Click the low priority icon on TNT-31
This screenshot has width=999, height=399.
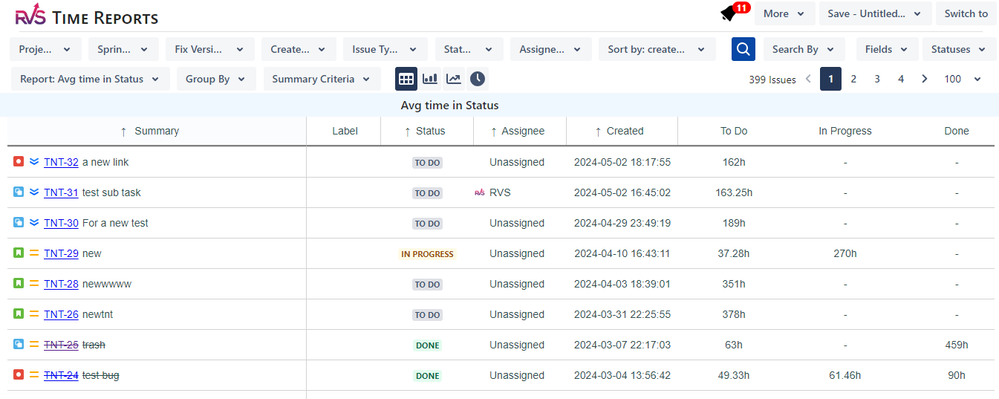(x=34, y=192)
